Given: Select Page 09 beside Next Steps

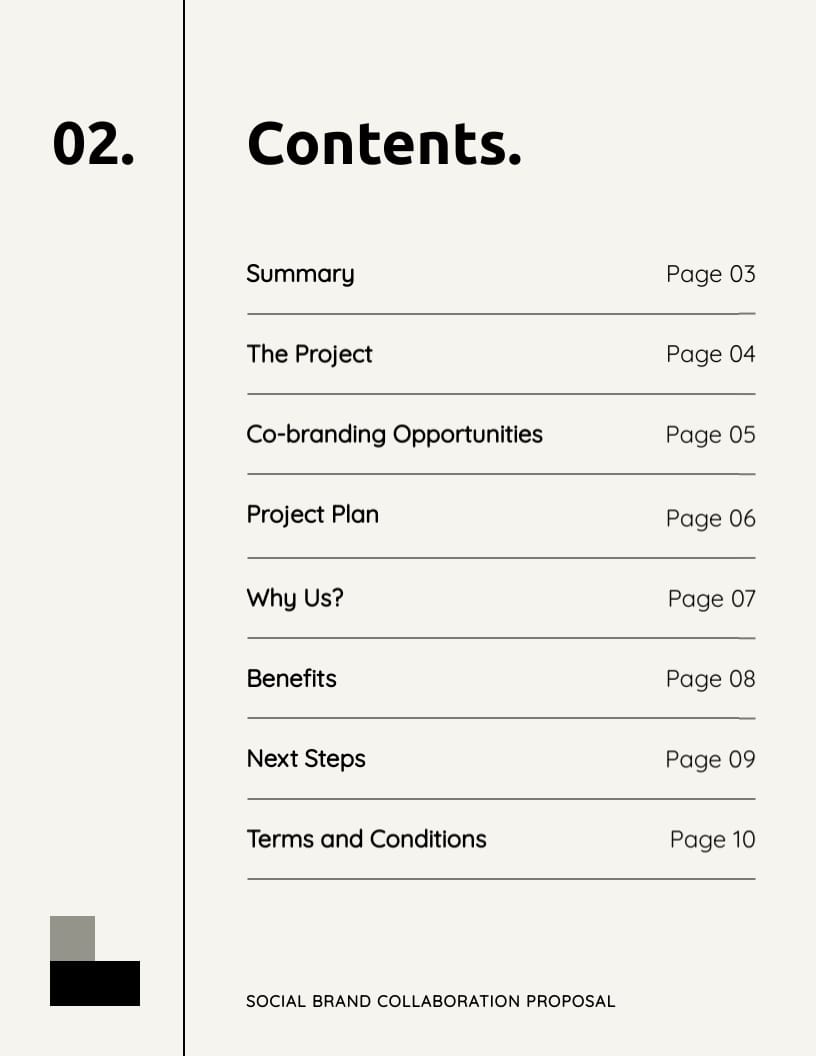Looking at the screenshot, I should point(711,760).
